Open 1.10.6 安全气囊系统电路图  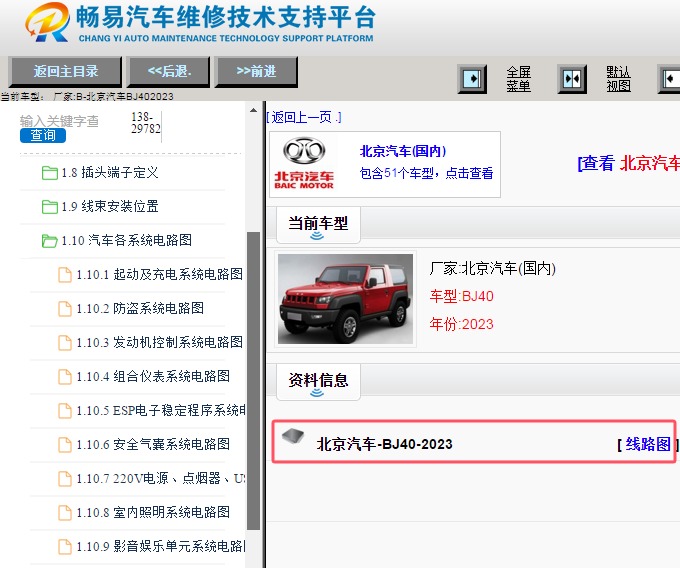(153, 444)
